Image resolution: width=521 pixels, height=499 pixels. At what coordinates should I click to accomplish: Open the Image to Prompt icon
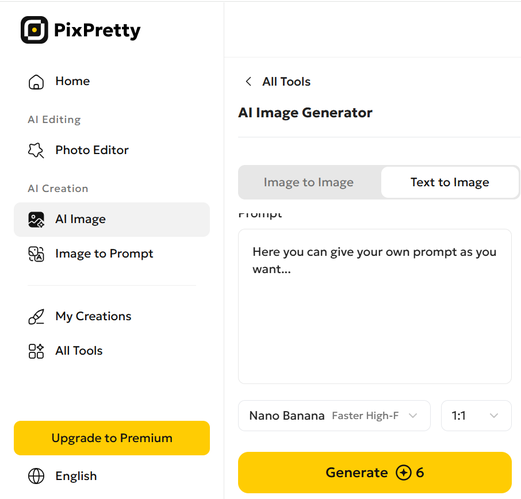tap(36, 254)
